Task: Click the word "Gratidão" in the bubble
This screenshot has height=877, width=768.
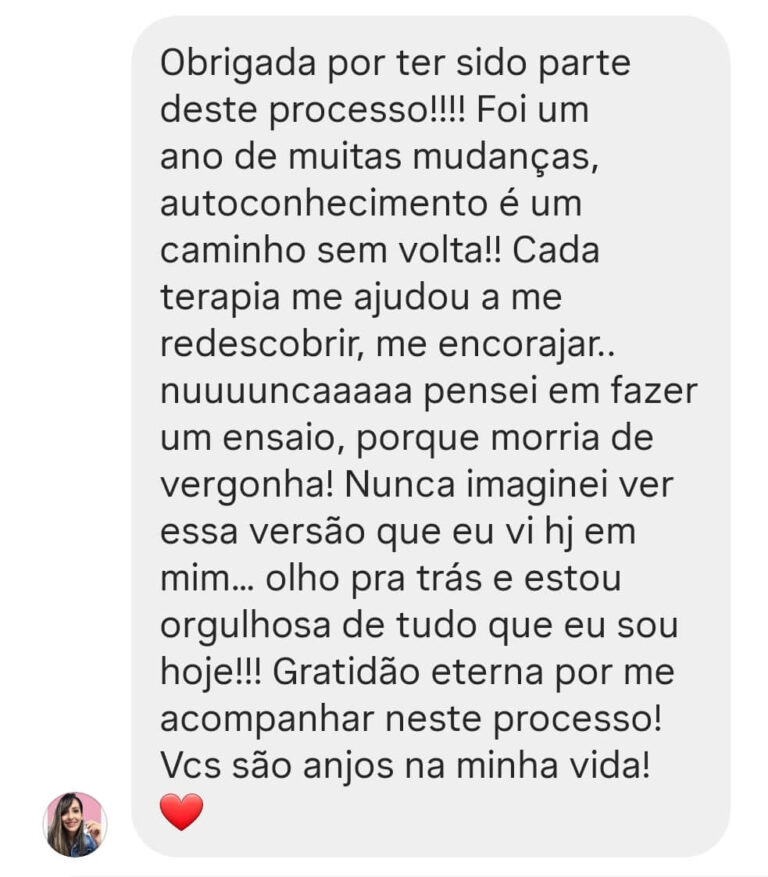Action: click(x=346, y=672)
